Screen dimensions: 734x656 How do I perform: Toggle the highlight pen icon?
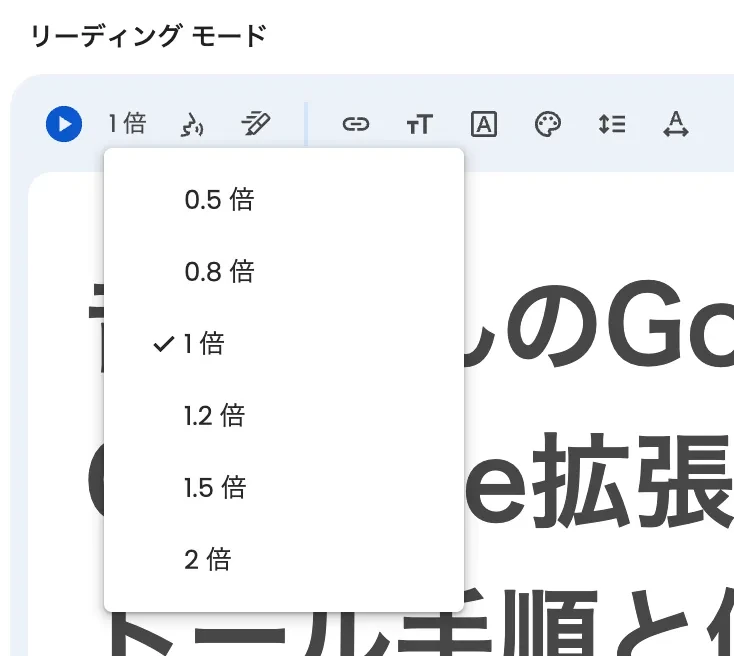pos(256,124)
